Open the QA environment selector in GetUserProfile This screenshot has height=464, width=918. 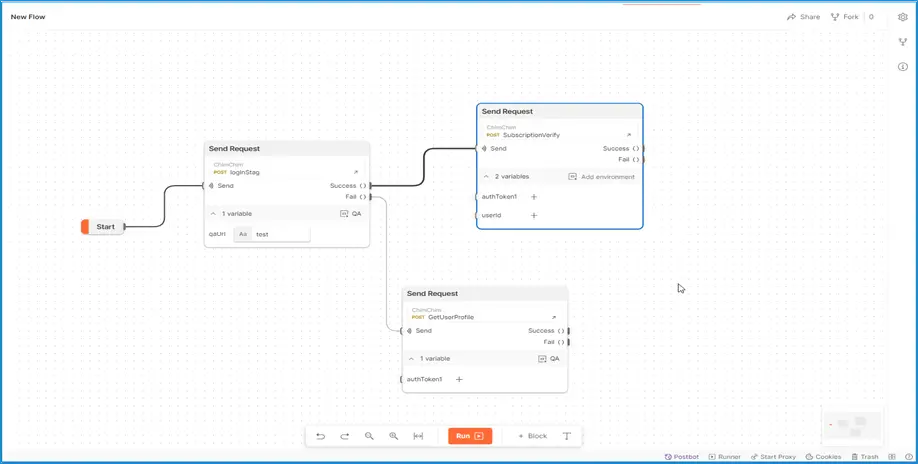point(549,359)
